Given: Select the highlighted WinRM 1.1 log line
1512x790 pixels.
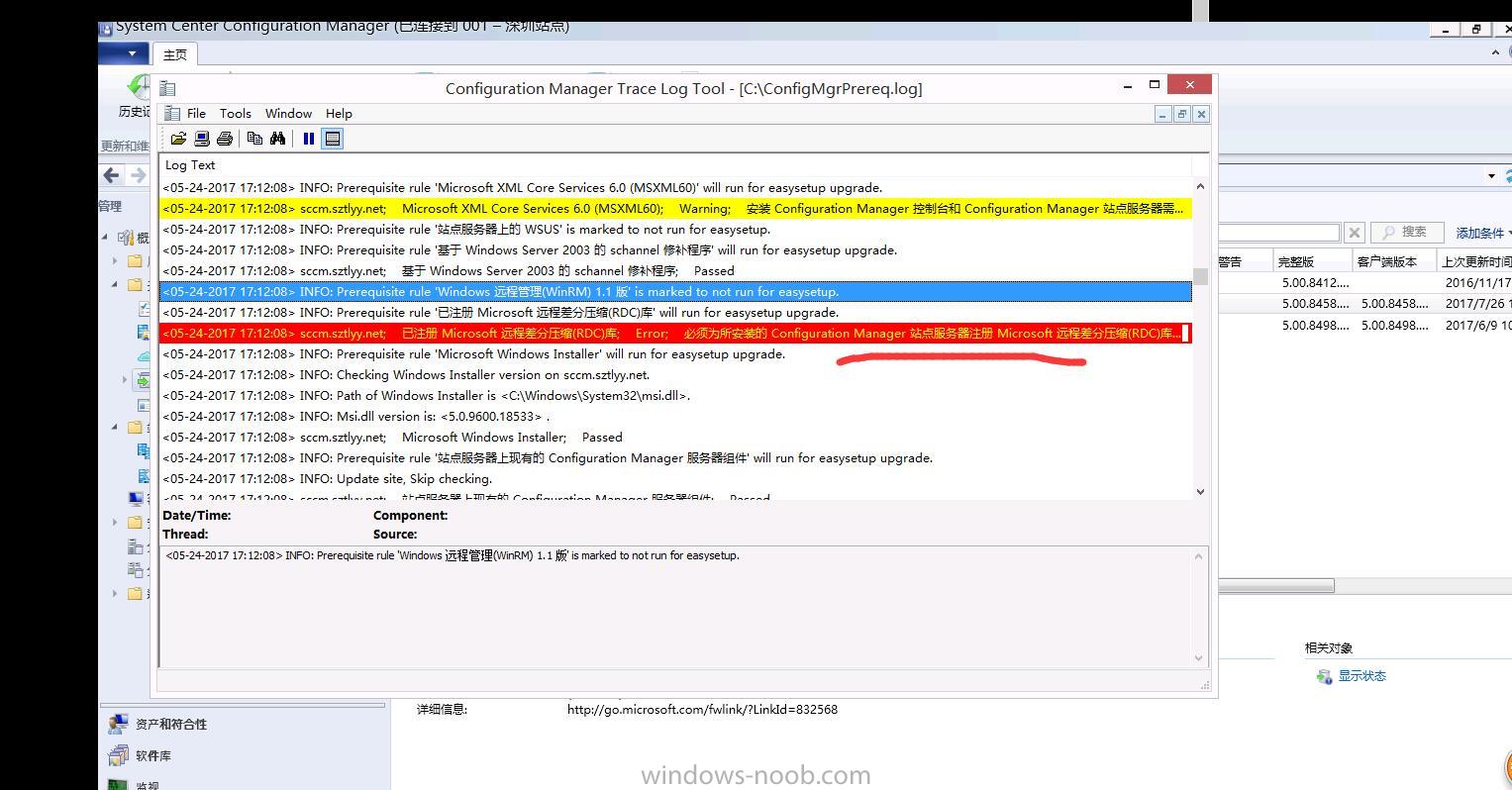Looking at the screenshot, I should 675,292.
